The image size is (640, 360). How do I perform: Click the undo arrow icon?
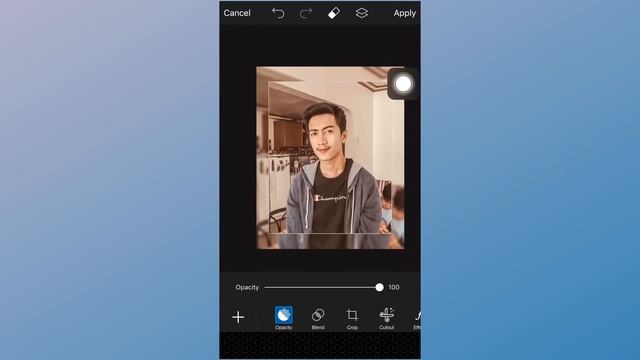[278, 13]
